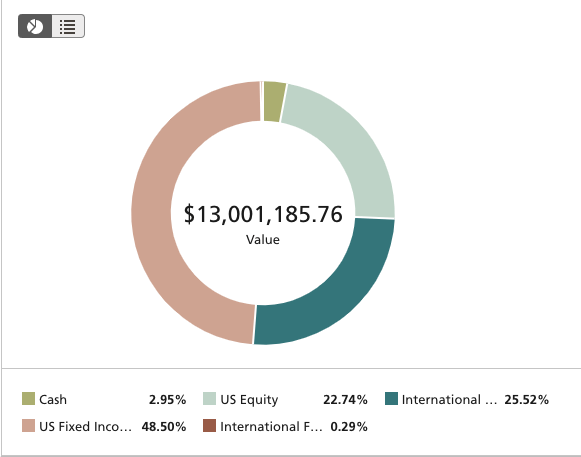581x457 pixels.
Task: Click the 'International …' 25.52% legend label
Action: click(x=449, y=400)
